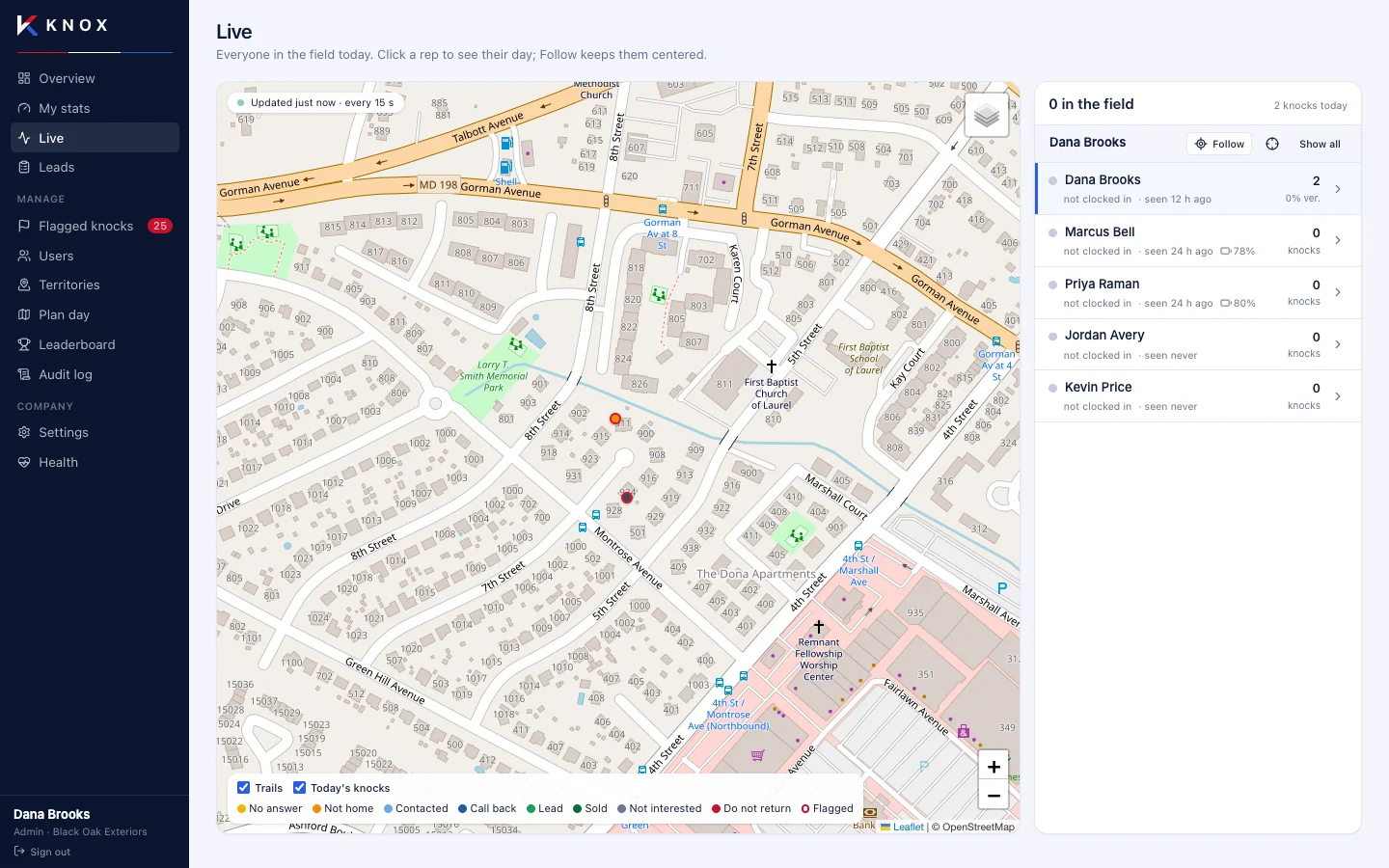Click the flagged knocks count badge 25

pos(160,226)
